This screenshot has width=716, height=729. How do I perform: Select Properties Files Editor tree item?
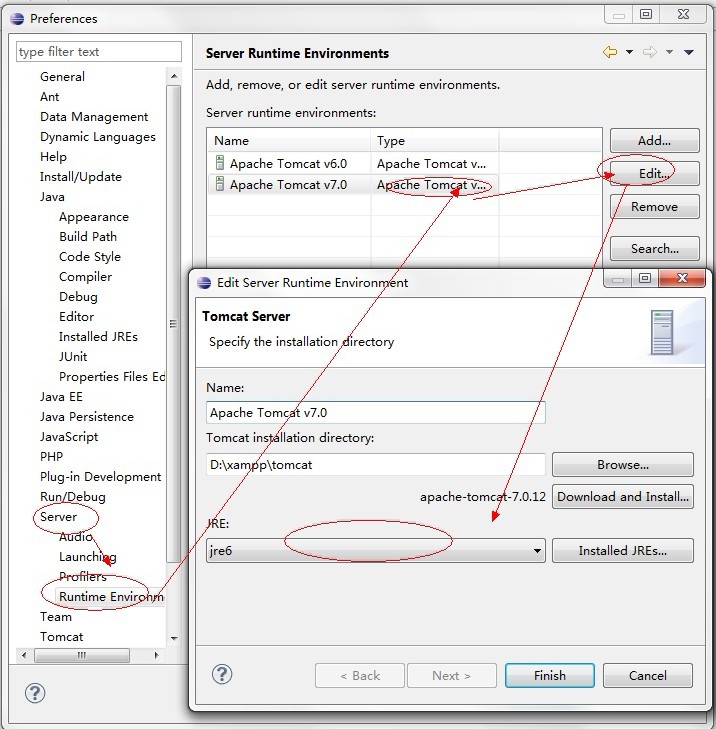pos(112,377)
